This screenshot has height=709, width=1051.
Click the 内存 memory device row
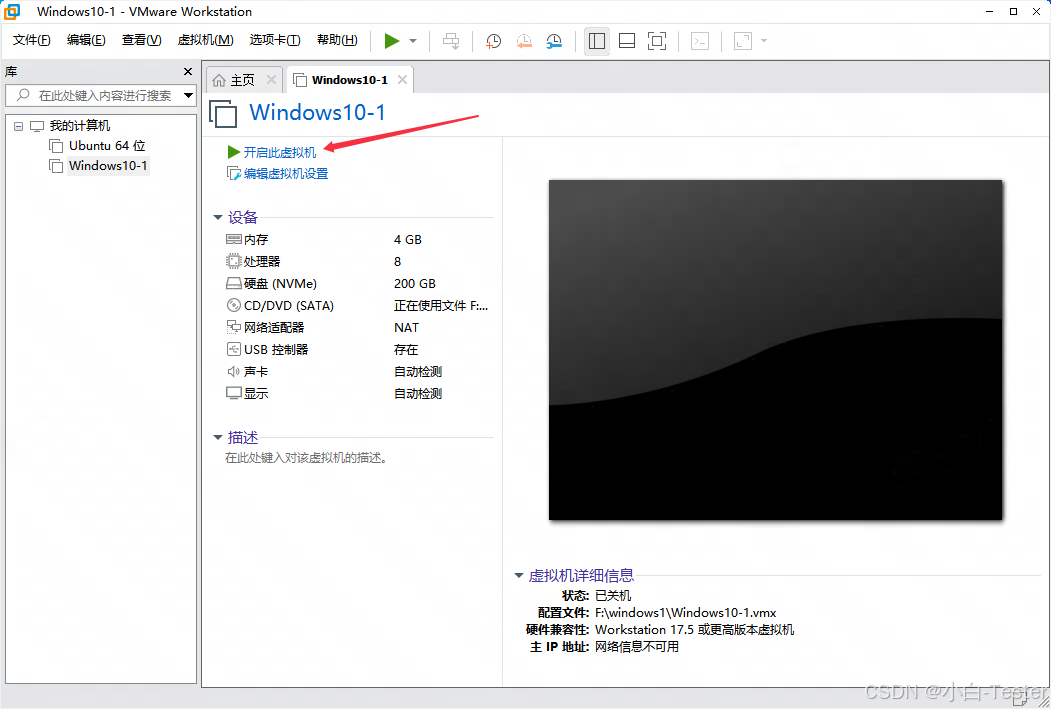pos(359,240)
